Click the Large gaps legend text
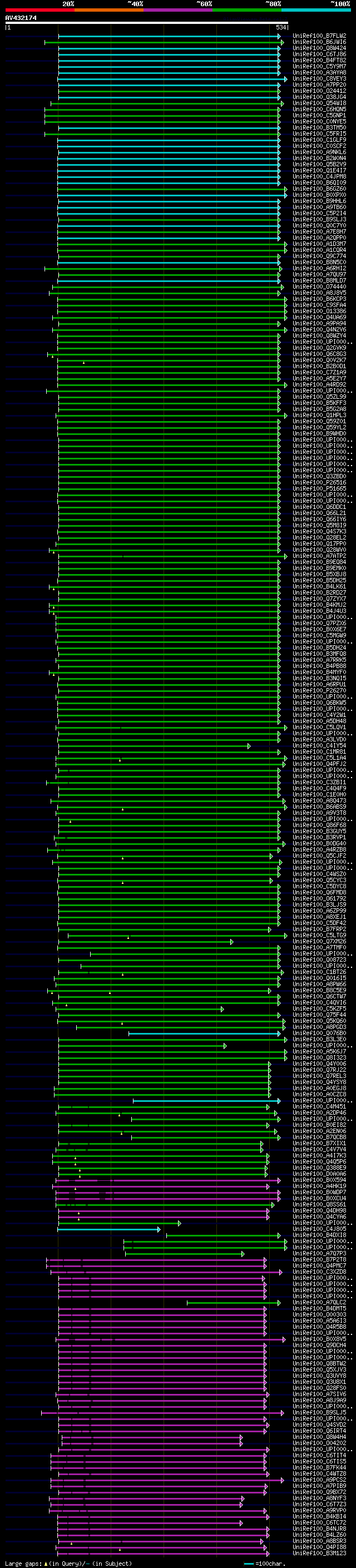The height and width of the screenshot is (1568, 356). [x=68, y=1564]
